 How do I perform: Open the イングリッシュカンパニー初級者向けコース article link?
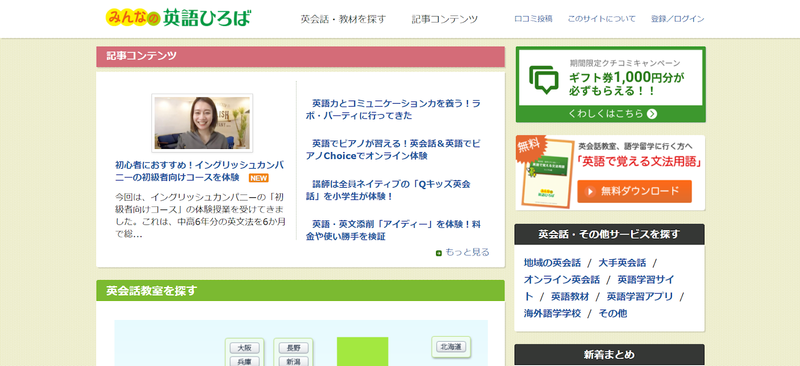pos(199,172)
